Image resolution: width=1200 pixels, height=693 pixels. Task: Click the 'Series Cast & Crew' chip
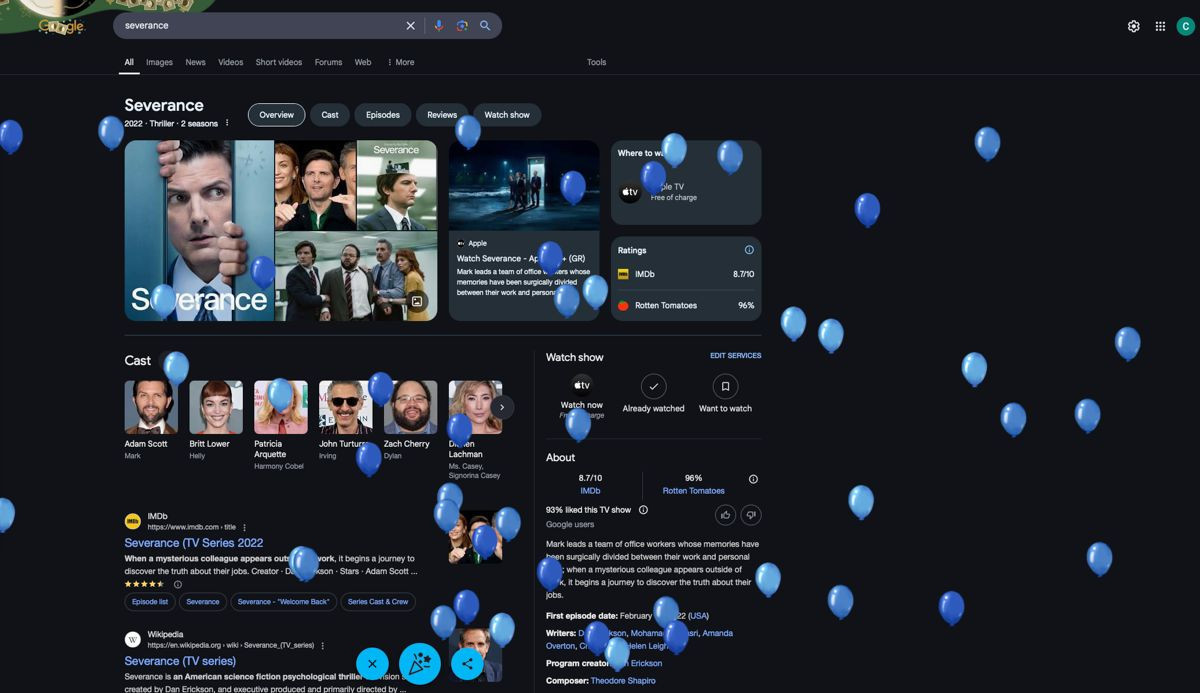(378, 602)
